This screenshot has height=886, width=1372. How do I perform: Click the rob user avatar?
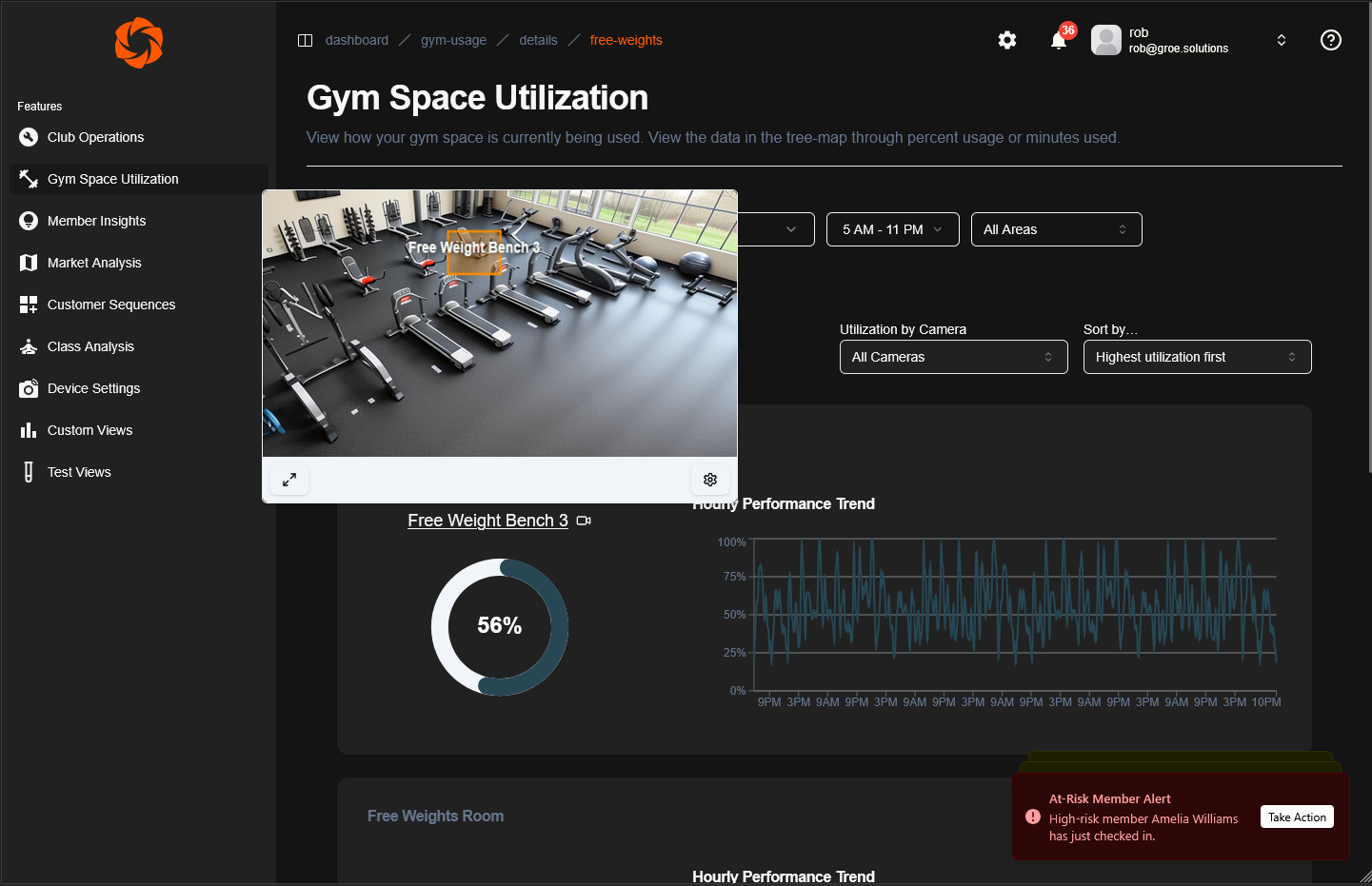coord(1106,40)
